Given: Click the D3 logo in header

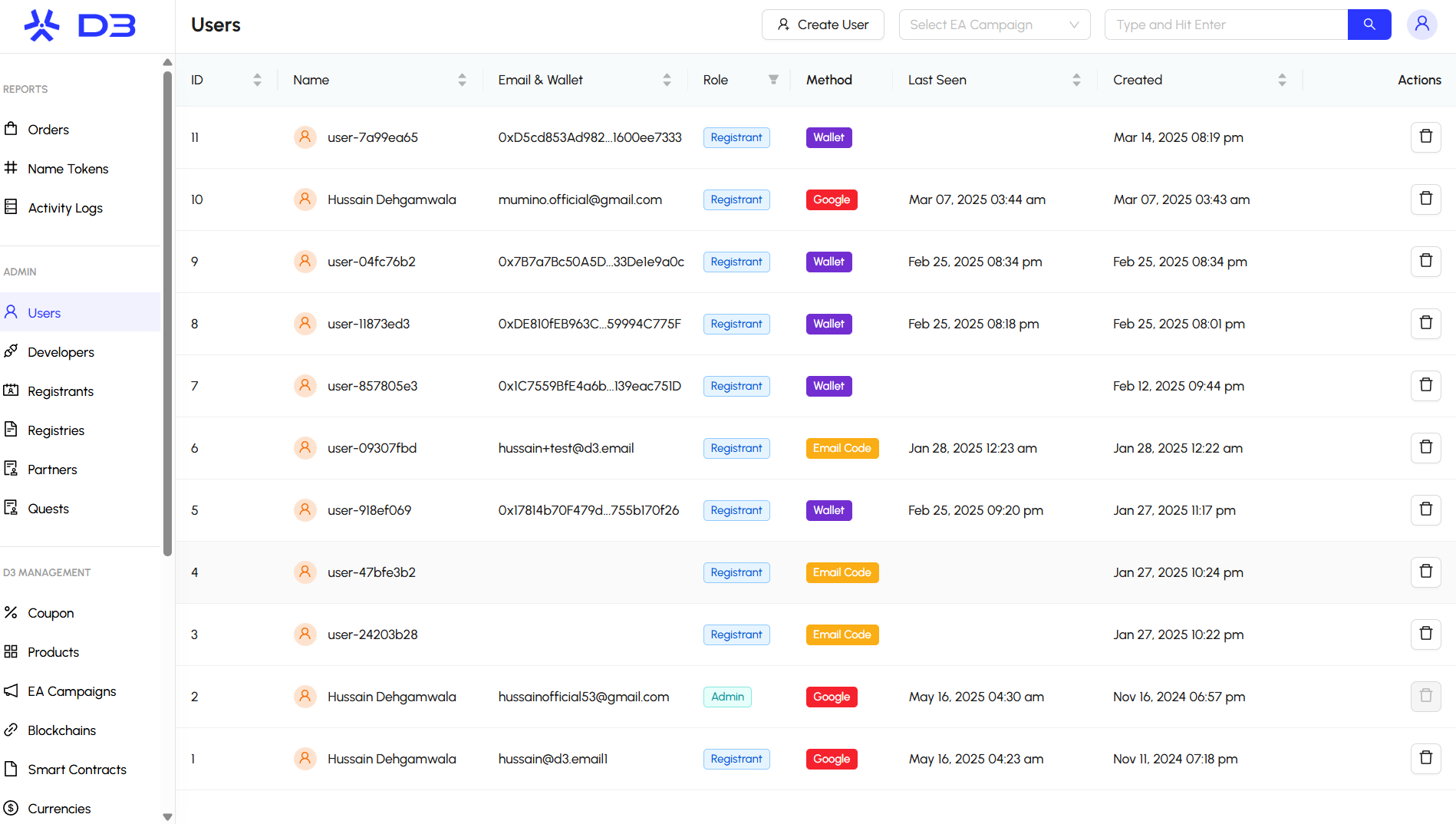Looking at the screenshot, I should click(x=80, y=25).
